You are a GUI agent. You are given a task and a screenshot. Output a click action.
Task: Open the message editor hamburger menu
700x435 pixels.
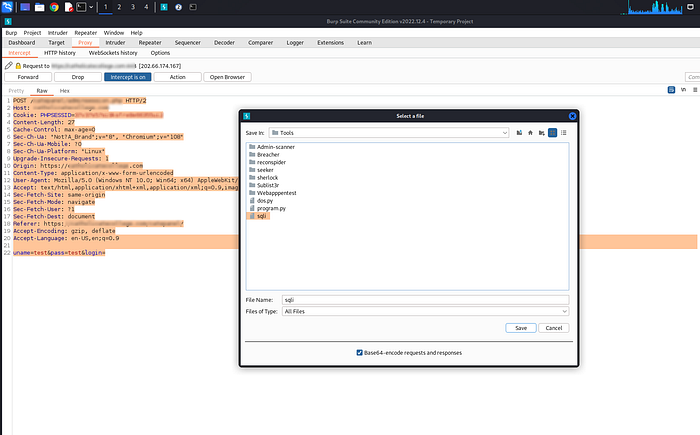click(695, 90)
